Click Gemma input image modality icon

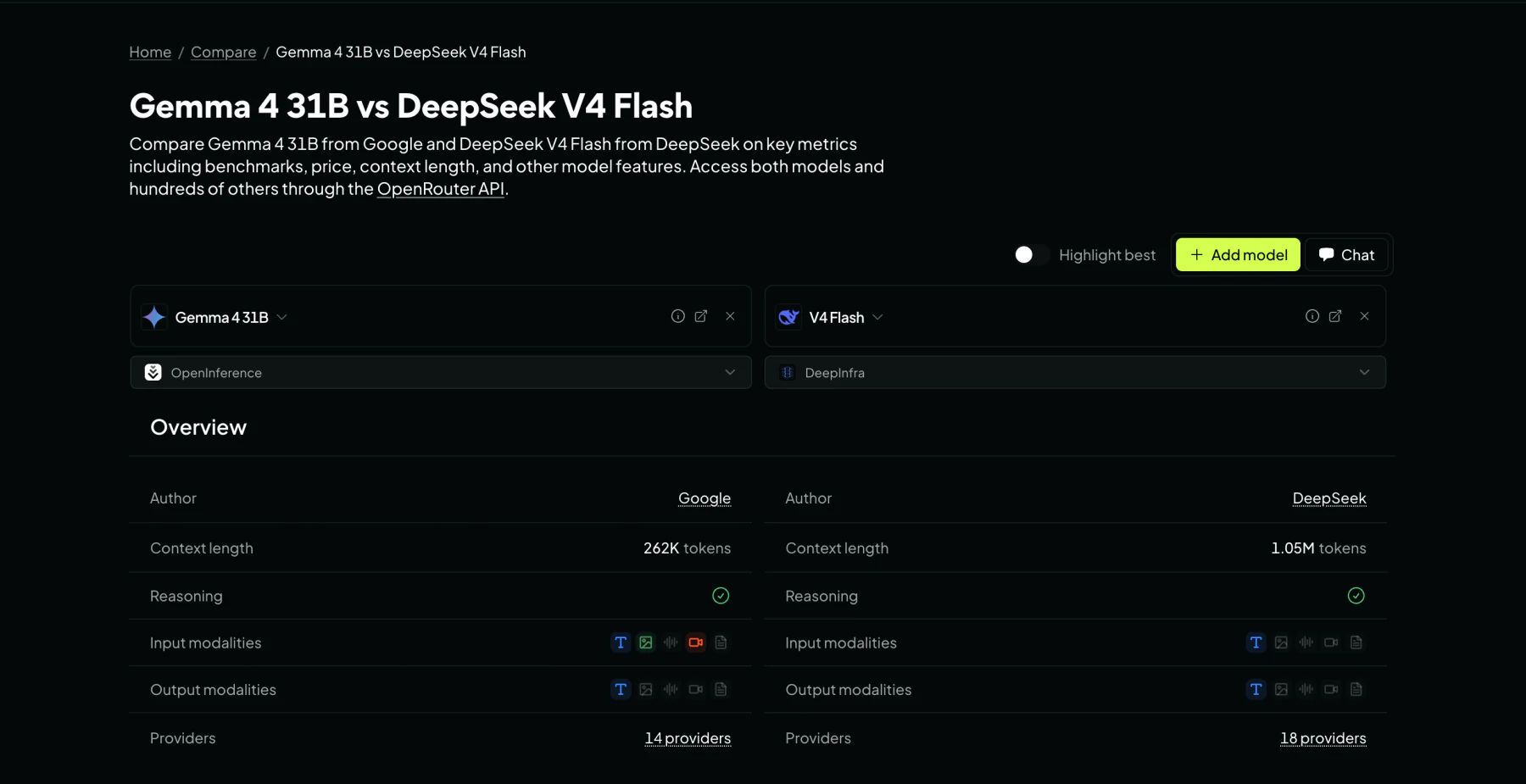coord(646,642)
